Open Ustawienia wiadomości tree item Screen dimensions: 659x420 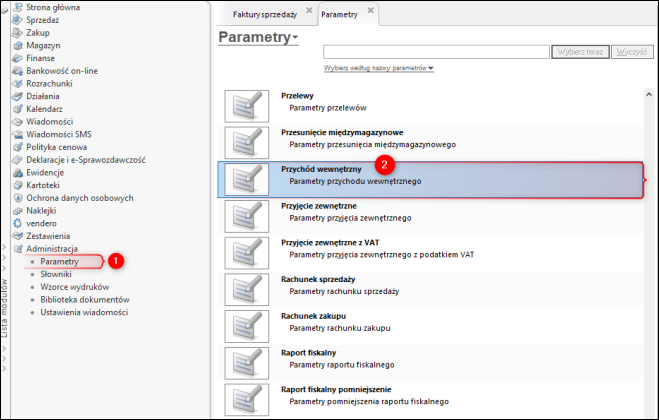click(84, 312)
